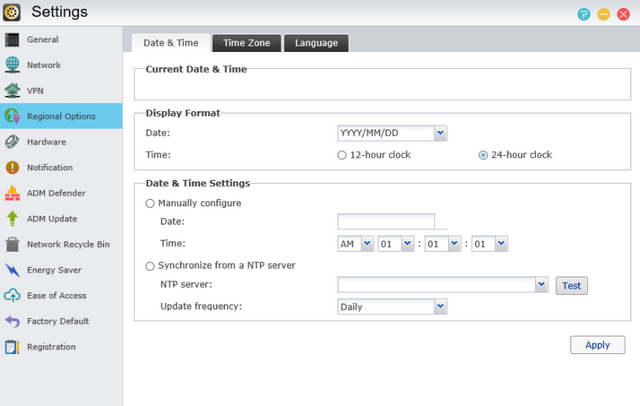The width and height of the screenshot is (640, 406).
Task: Open VPN settings icon
Action: coord(12,90)
